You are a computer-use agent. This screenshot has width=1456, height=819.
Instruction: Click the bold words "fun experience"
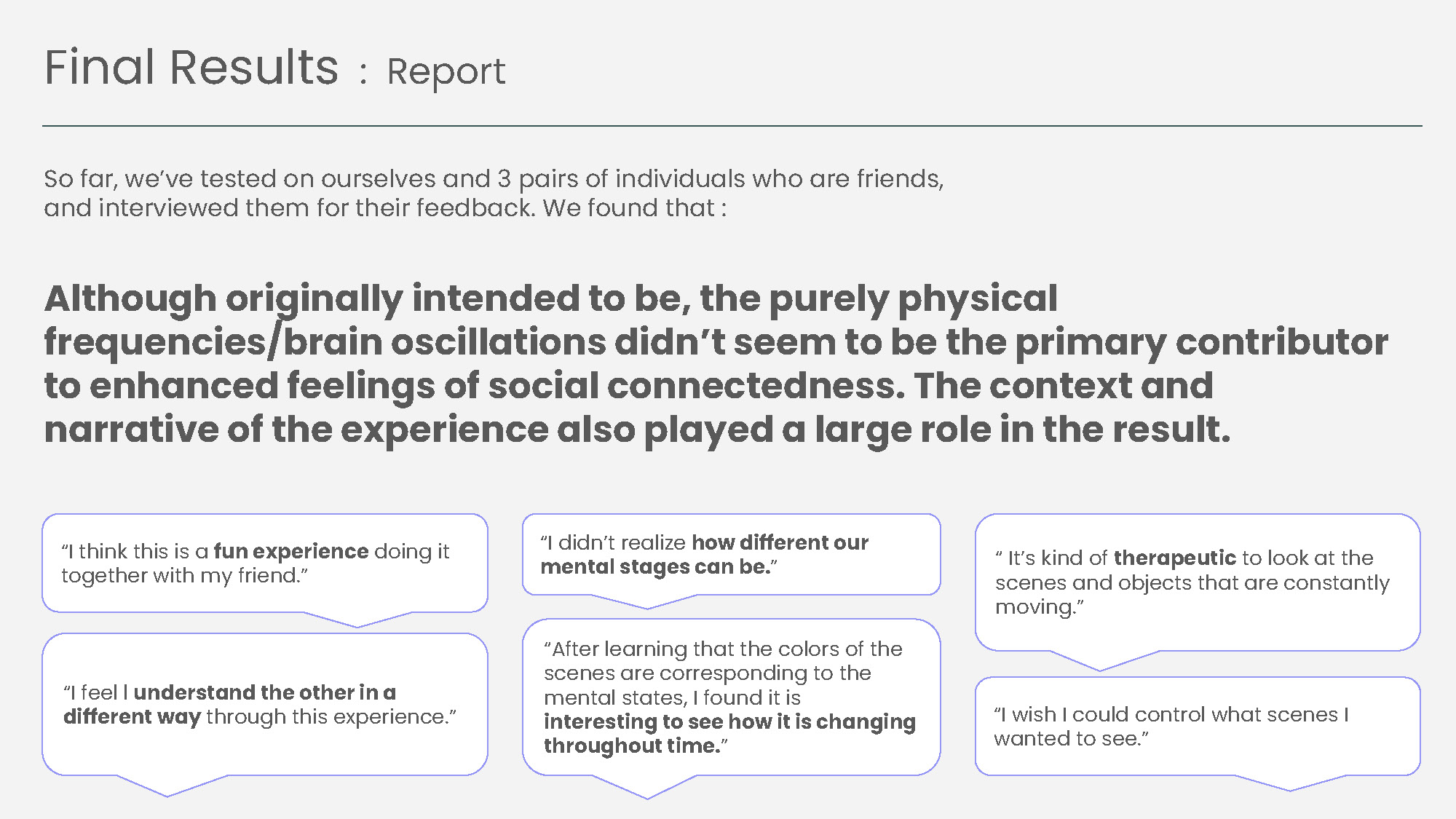click(291, 551)
